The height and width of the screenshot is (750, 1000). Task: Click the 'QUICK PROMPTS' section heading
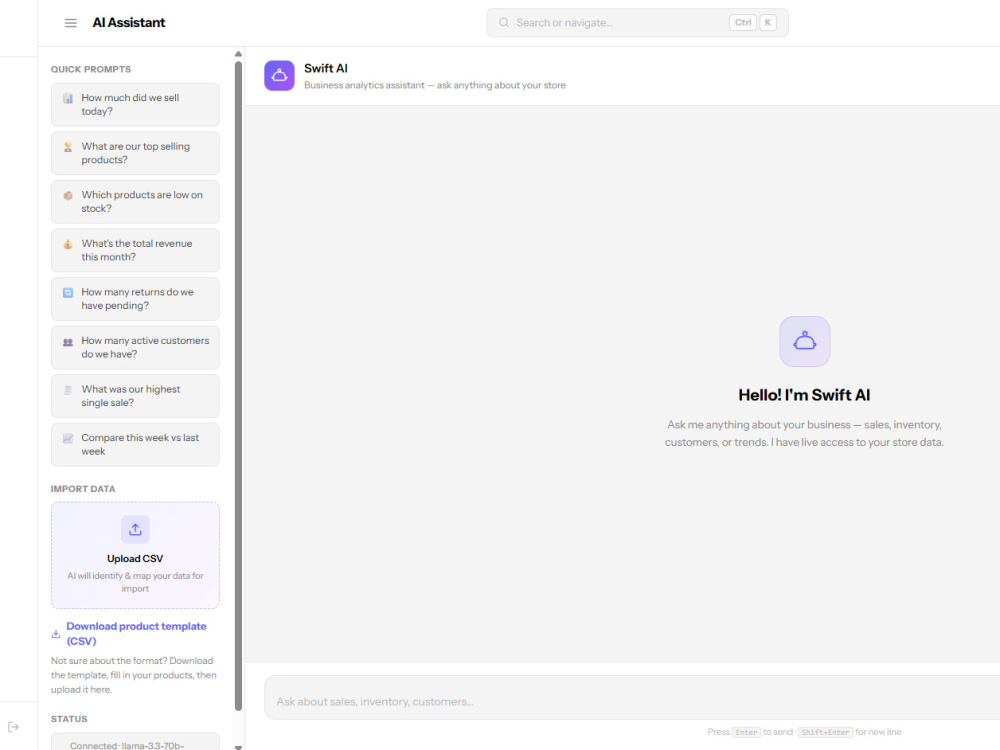pos(91,69)
